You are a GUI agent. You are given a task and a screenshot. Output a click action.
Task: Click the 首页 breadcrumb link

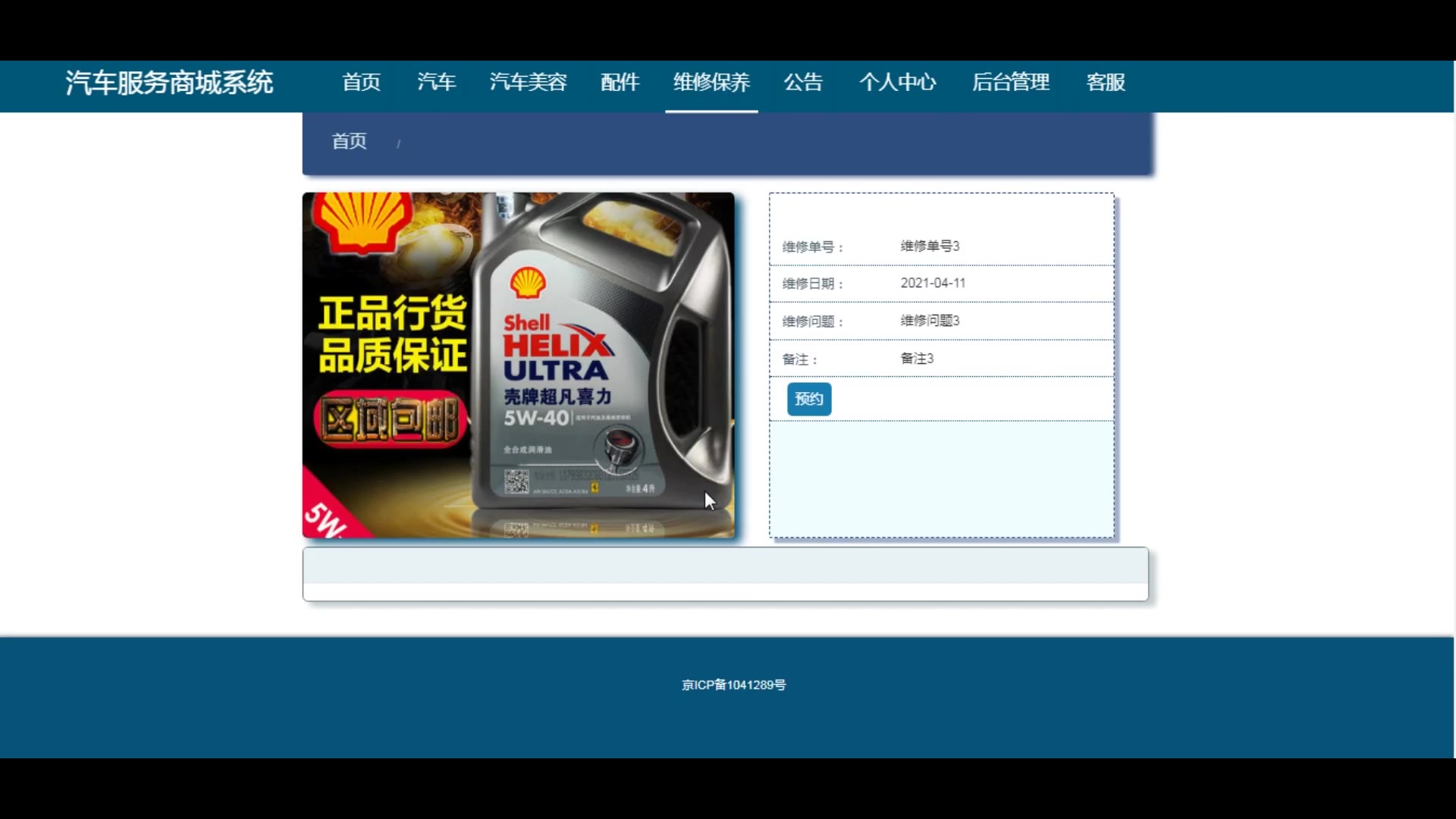[x=349, y=142]
